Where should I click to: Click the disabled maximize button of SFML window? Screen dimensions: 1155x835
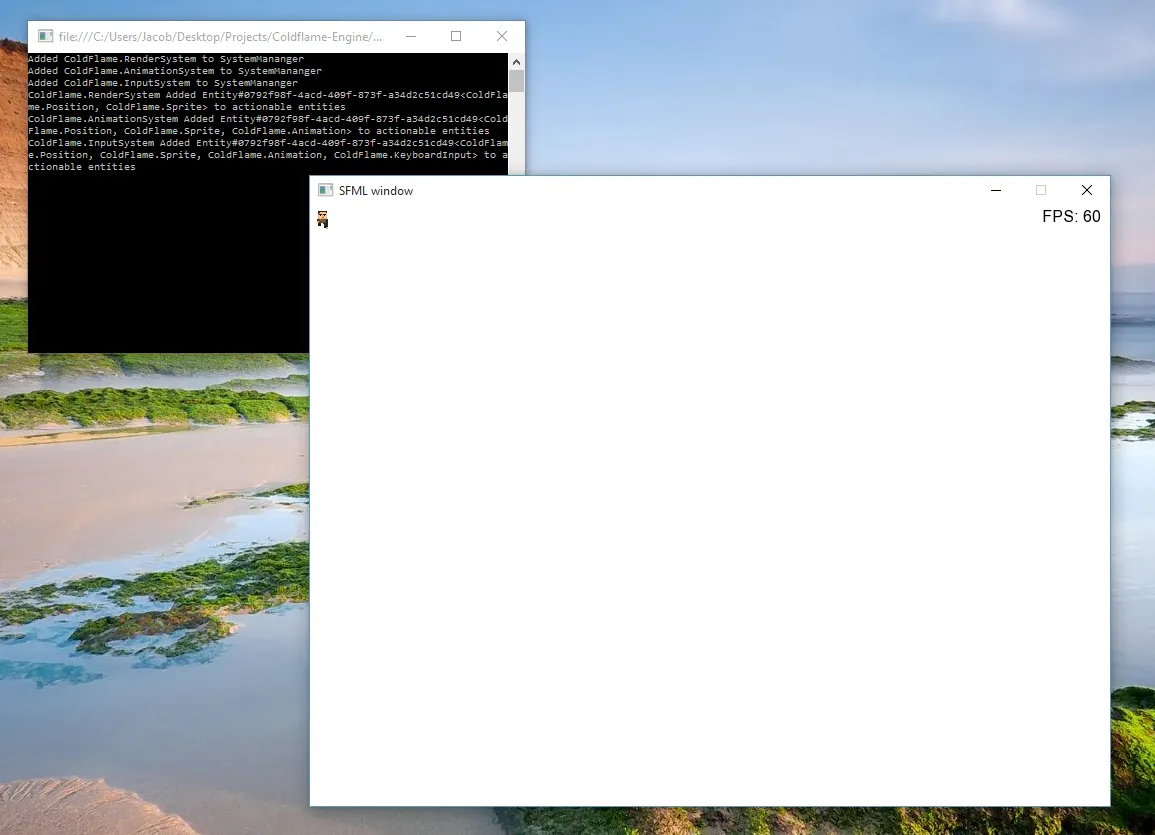pos(1040,190)
